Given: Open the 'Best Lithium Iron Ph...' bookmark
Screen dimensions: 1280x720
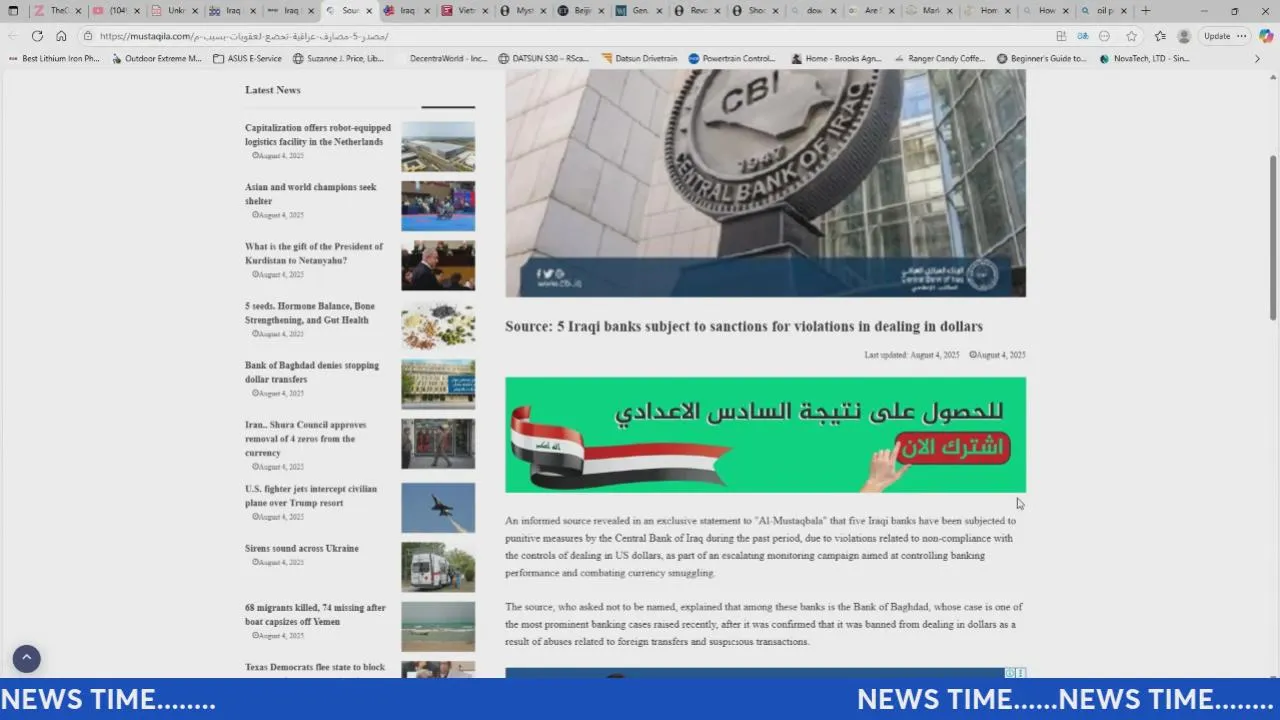Looking at the screenshot, I should (x=55, y=59).
